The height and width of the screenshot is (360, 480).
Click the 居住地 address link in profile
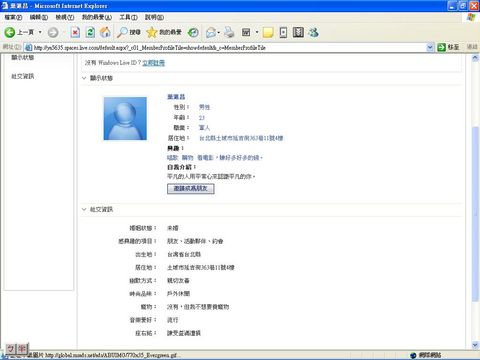click(x=241, y=138)
